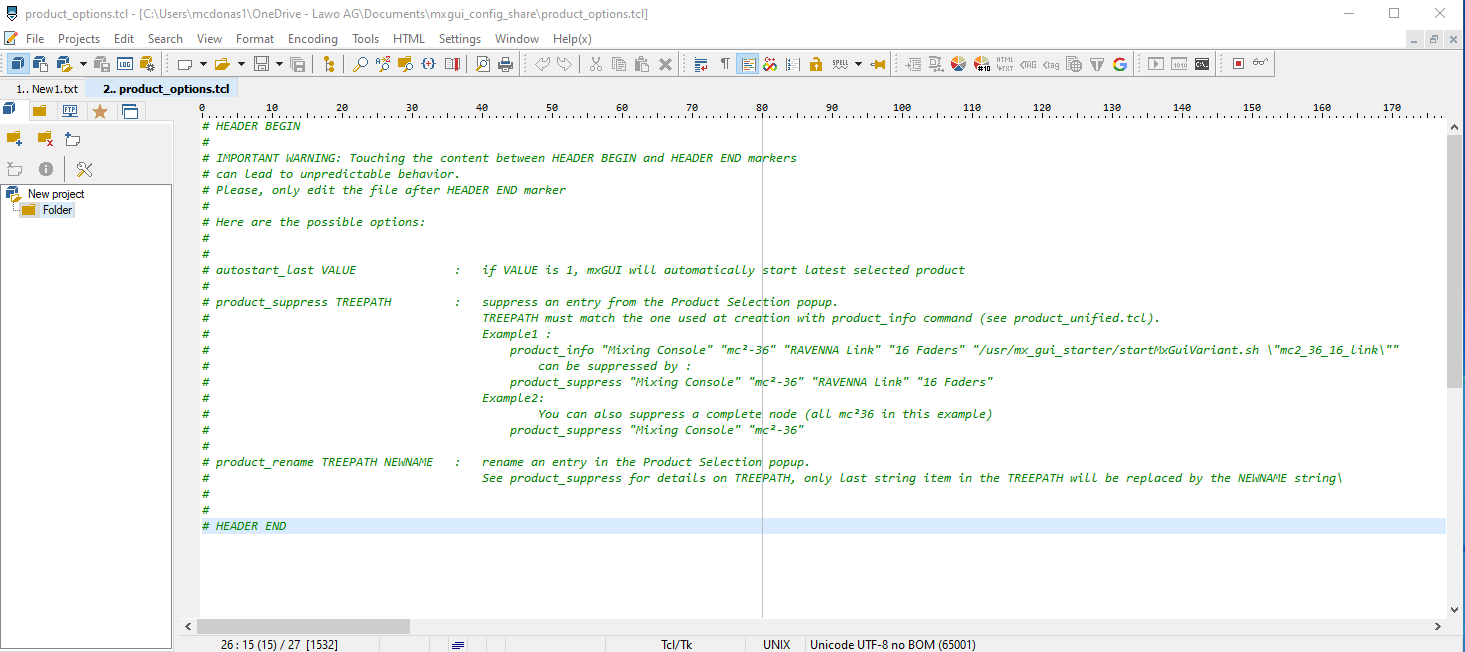Open the command prompt console icon

pyautogui.click(x=1202, y=64)
